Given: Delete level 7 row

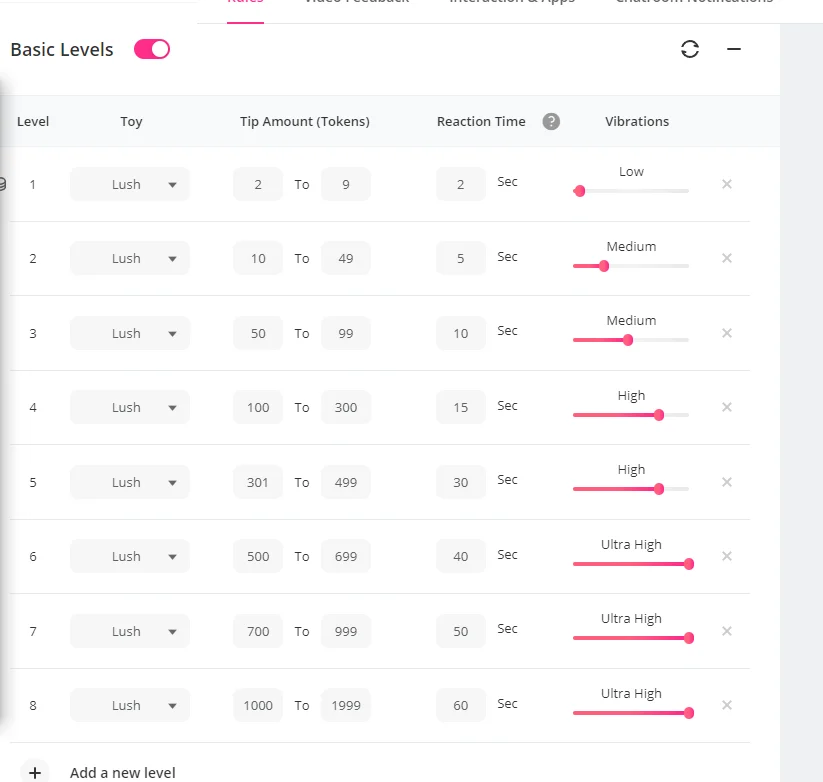Looking at the screenshot, I should (727, 631).
